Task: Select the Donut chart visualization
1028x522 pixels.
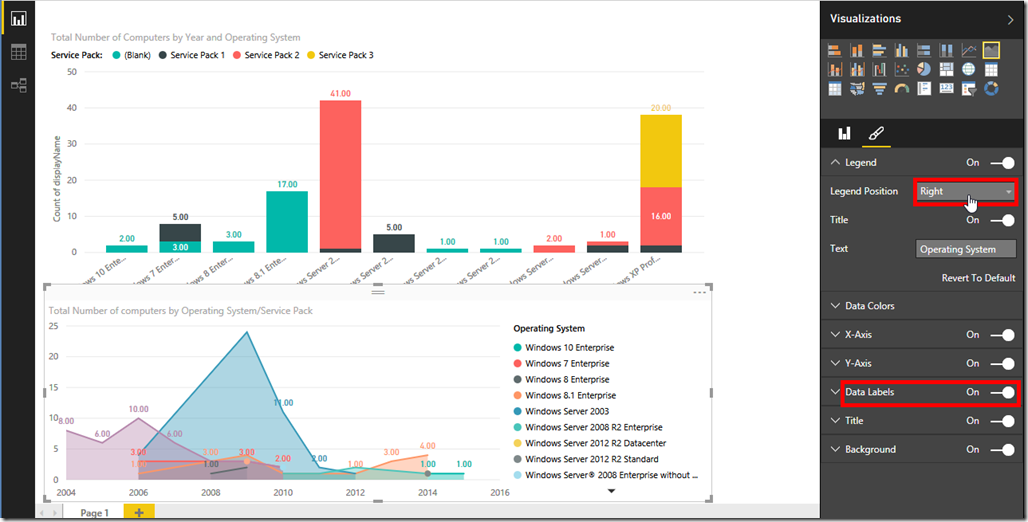Action: point(991,89)
